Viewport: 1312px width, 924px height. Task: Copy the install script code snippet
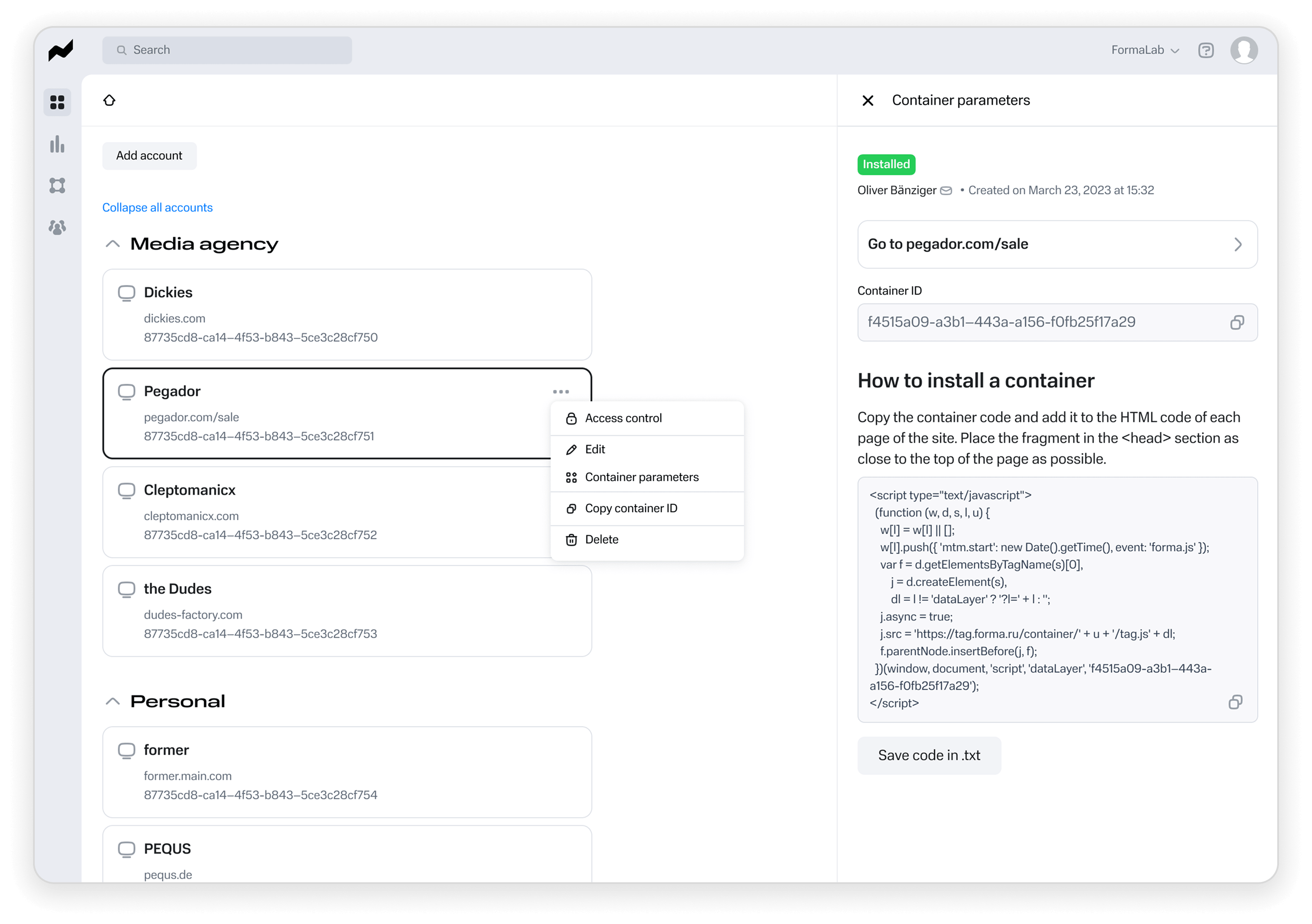[x=1236, y=703]
